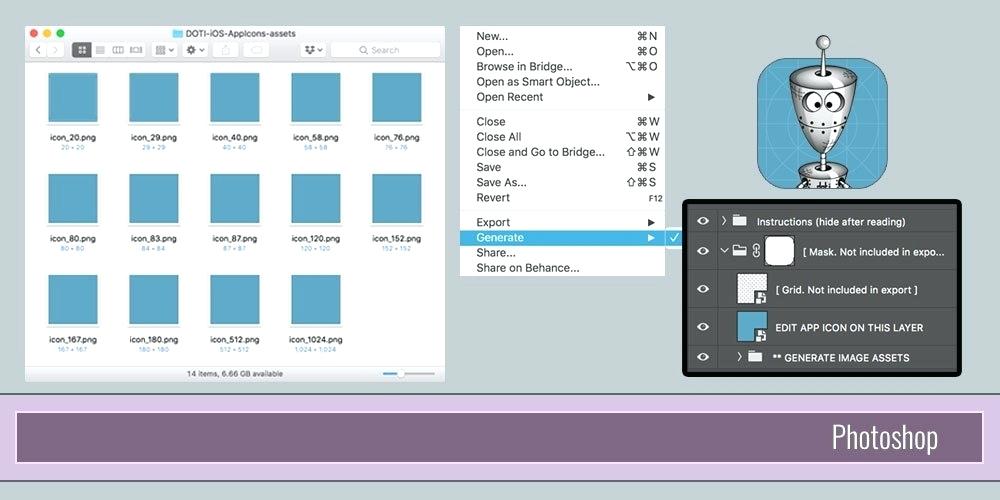Expand the highlighted Generate submenu
This screenshot has height=500, width=1000.
(x=562, y=238)
